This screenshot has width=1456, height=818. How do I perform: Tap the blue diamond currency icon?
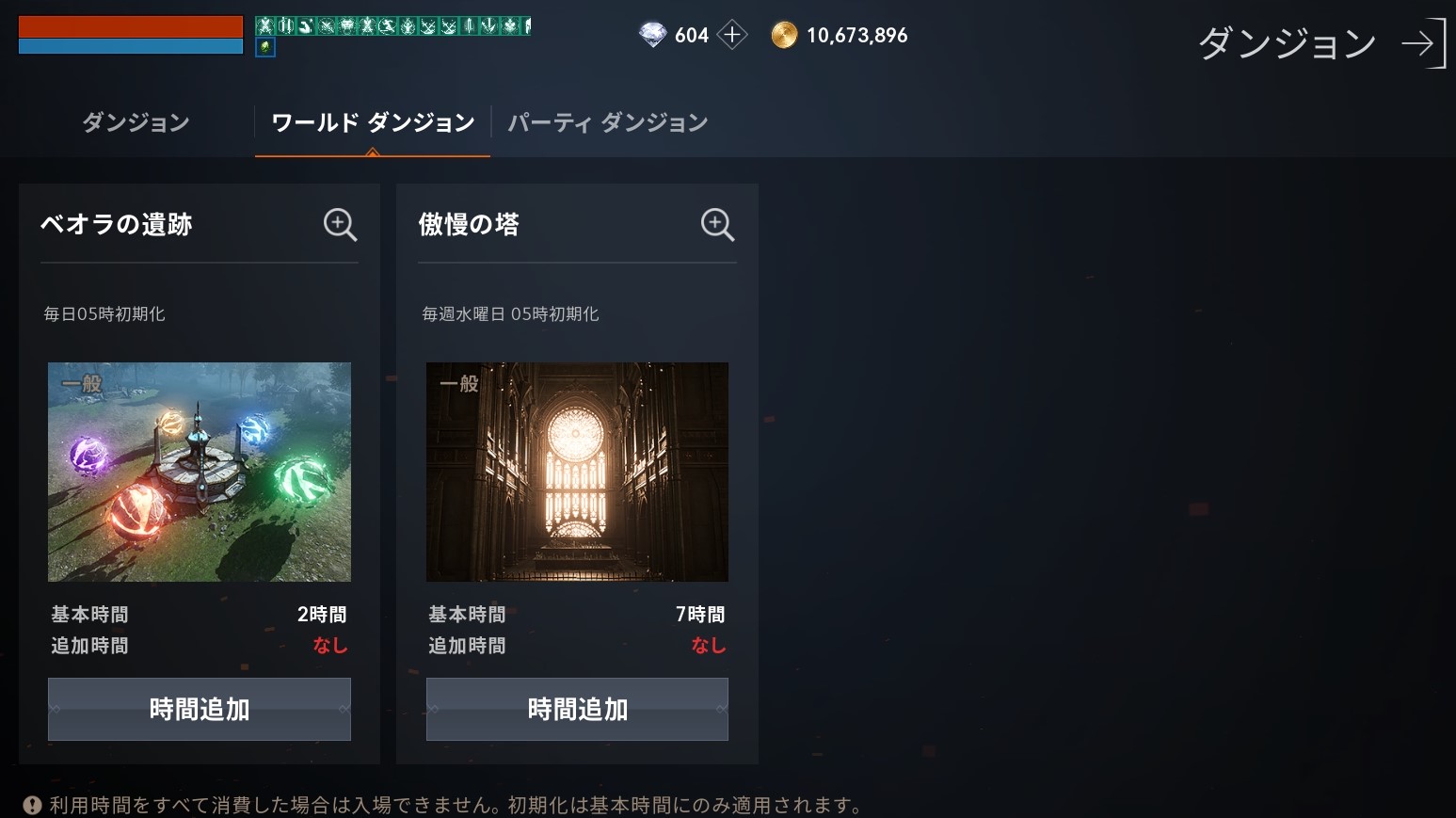click(652, 35)
